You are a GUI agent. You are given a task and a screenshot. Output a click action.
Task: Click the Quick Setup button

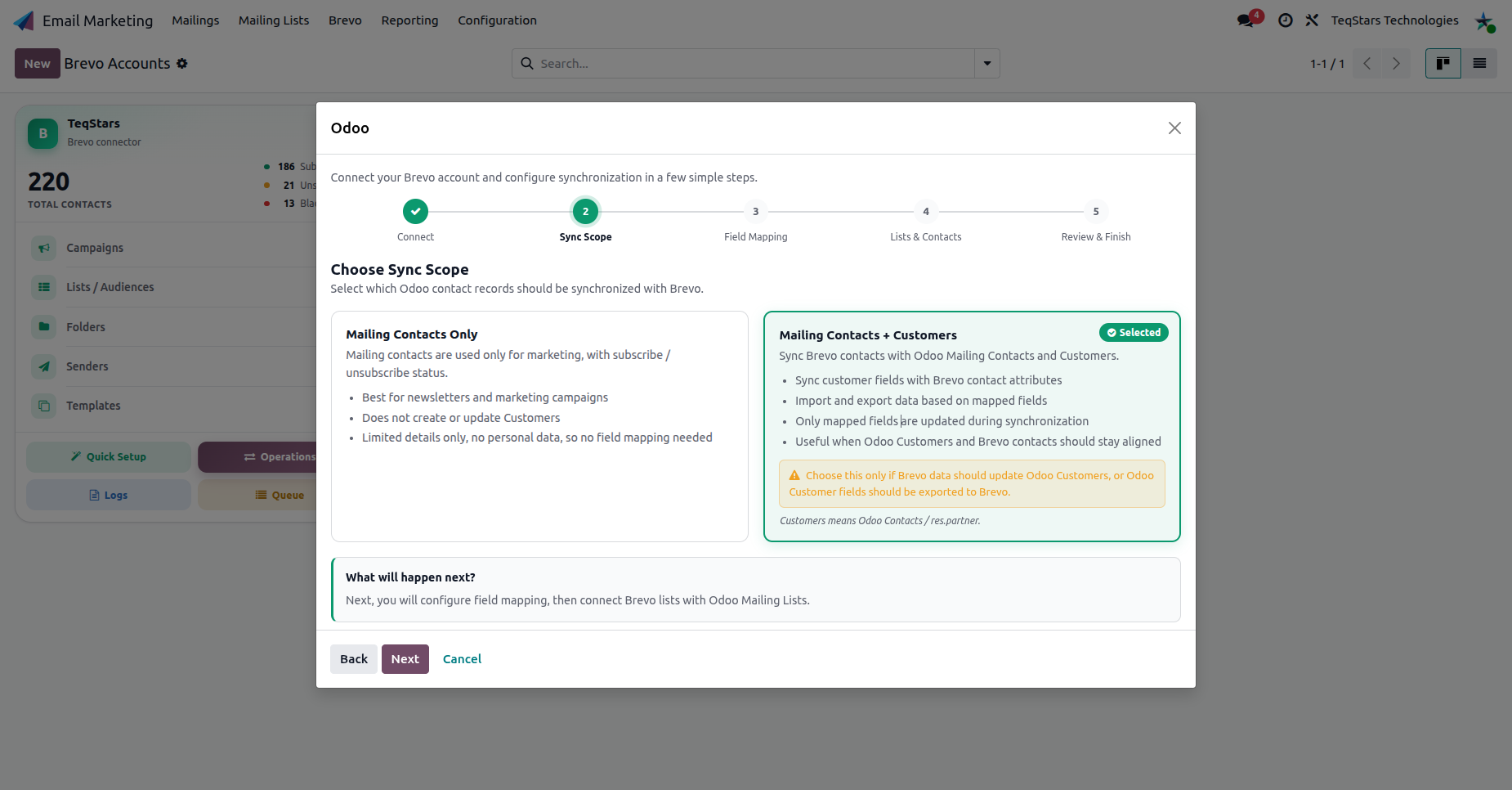click(109, 457)
